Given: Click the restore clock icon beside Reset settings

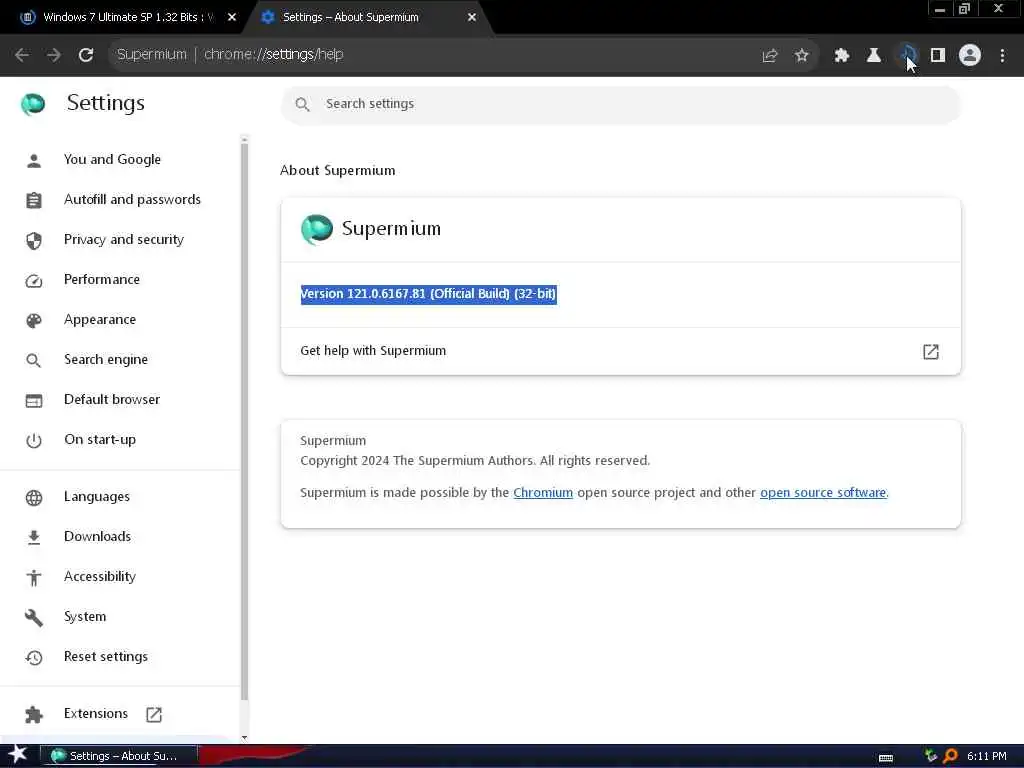Looking at the screenshot, I should [34, 658].
